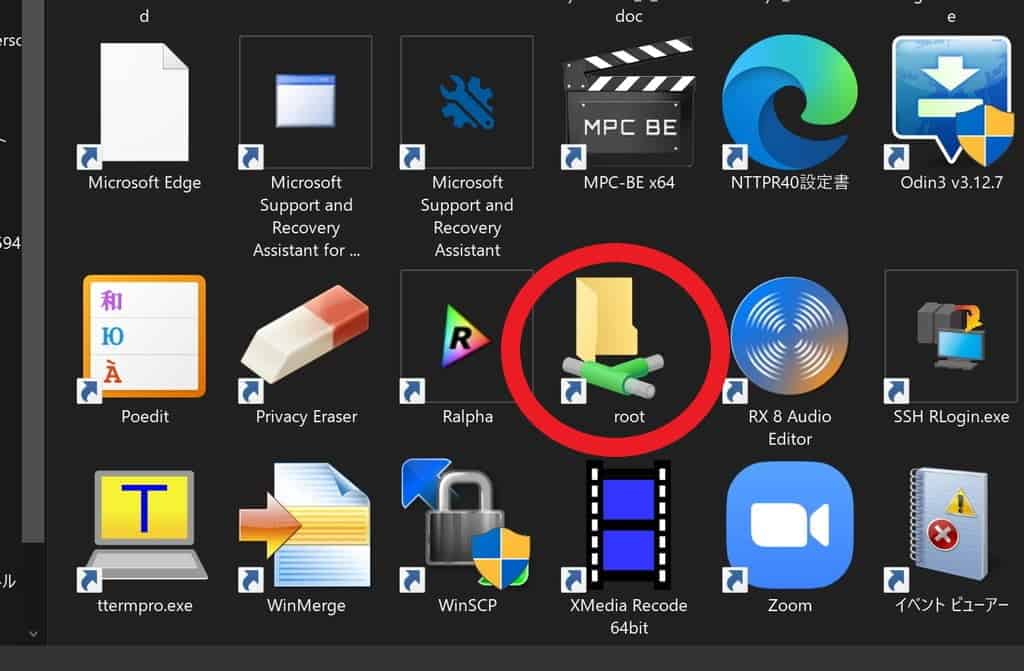The image size is (1024, 671).
Task: Click the "ttermpro.exe" name label
Action: 145,606
